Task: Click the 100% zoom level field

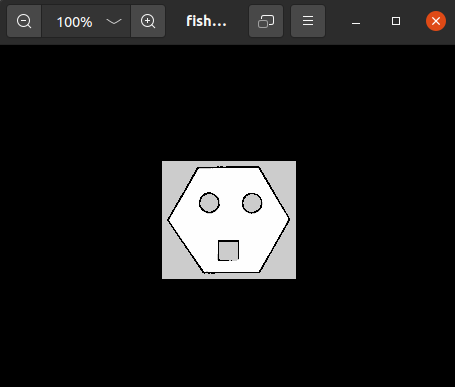Action: click(75, 22)
